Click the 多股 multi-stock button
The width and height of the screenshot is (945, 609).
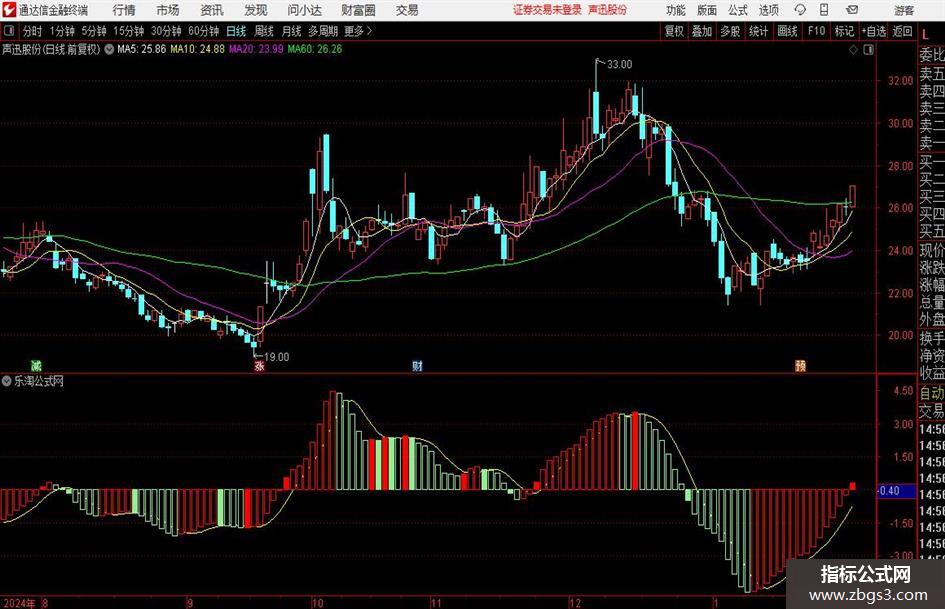[x=730, y=31]
